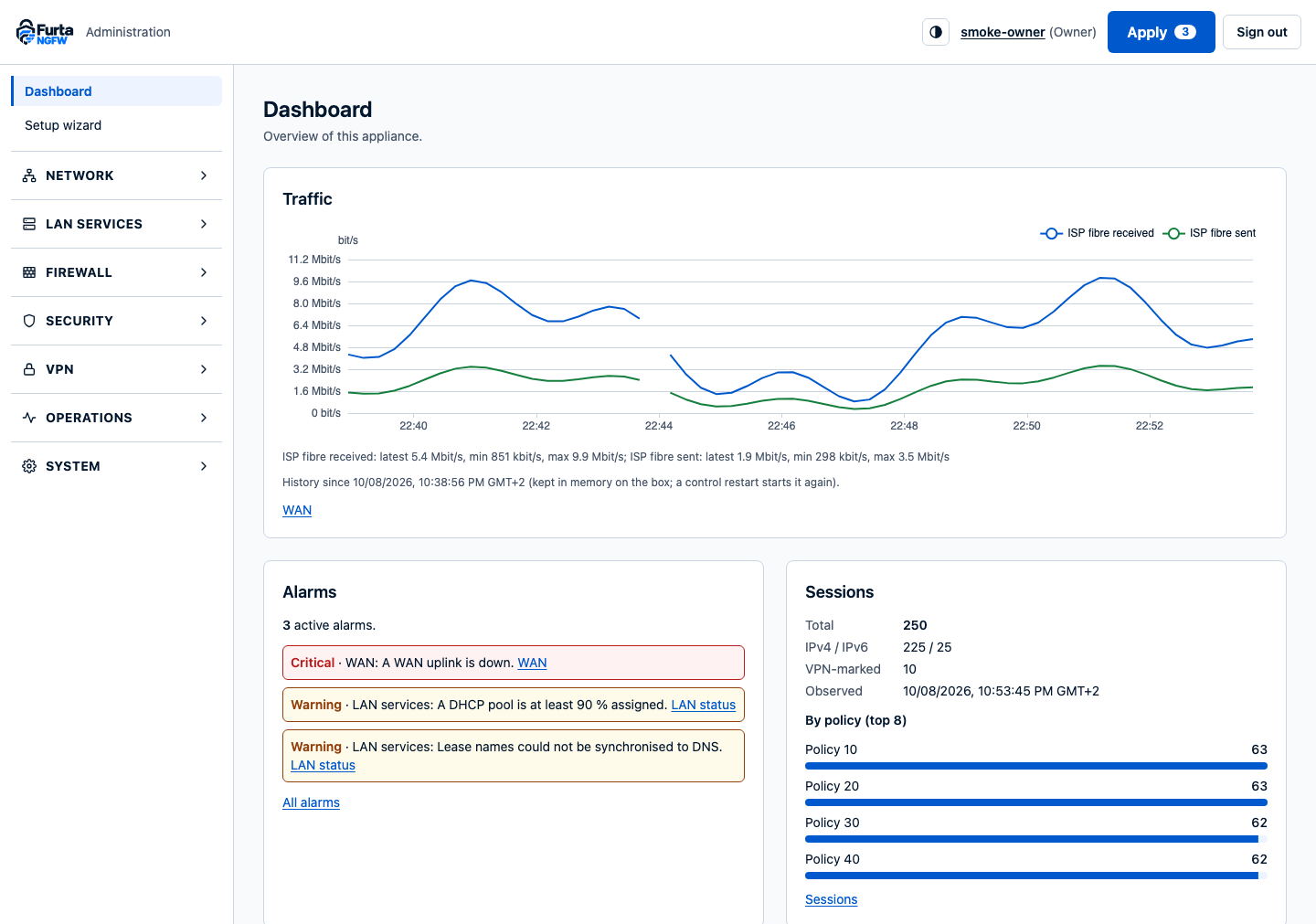The height and width of the screenshot is (924, 1316).
Task: Click the Policy 40 session bar
Action: tap(1036, 876)
